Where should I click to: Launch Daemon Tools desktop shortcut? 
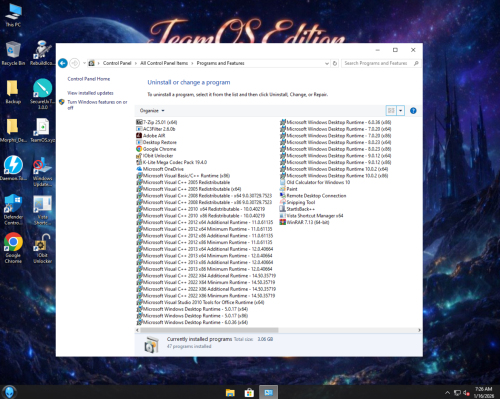[13, 168]
